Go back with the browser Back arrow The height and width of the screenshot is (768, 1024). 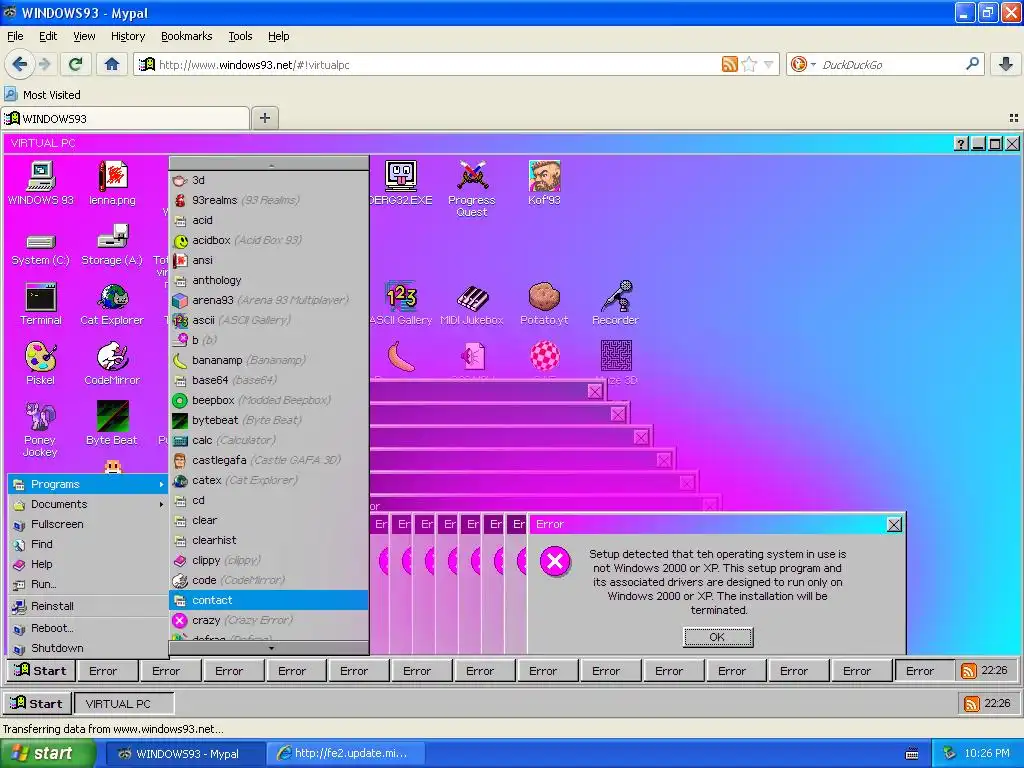20,64
